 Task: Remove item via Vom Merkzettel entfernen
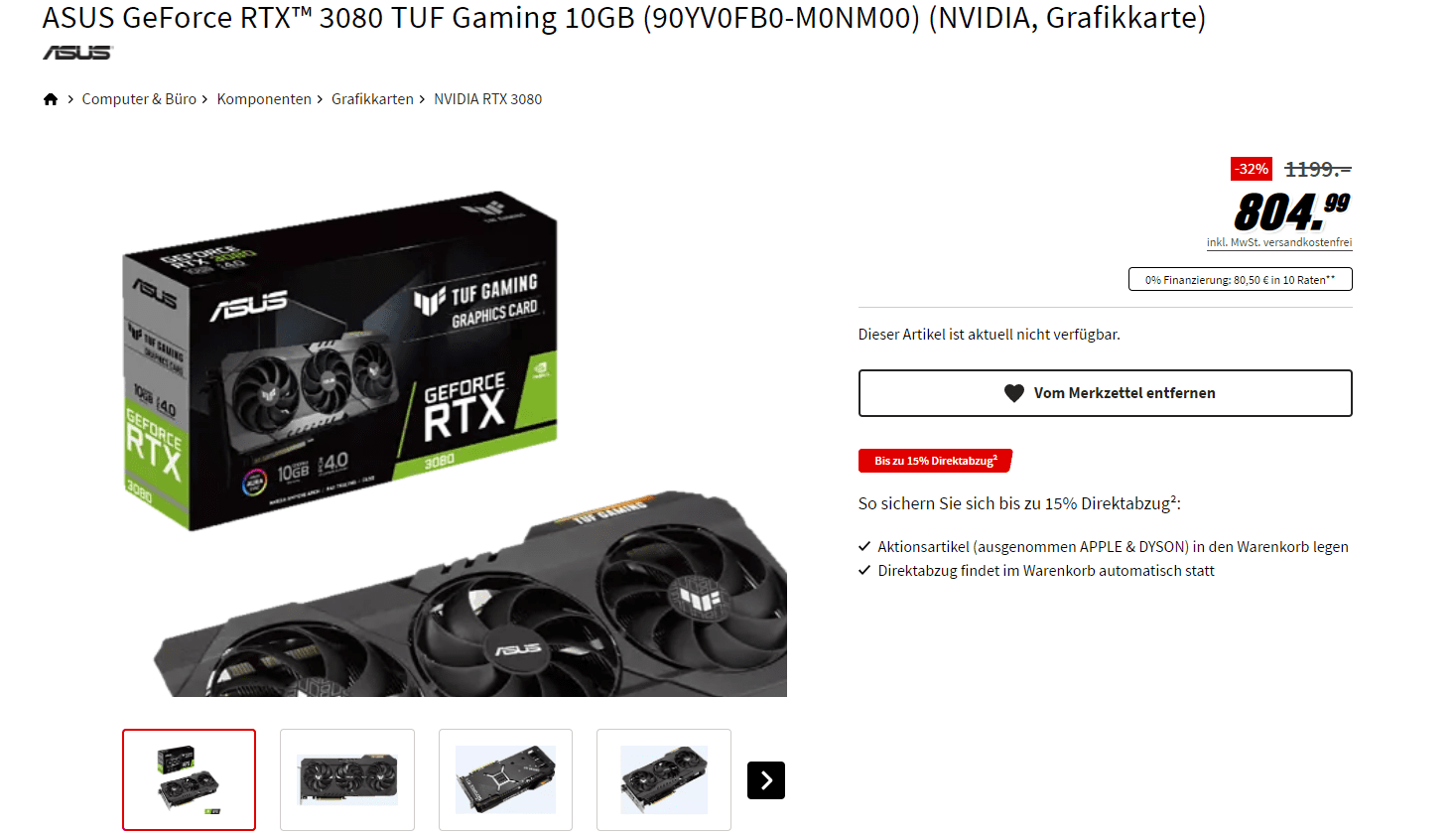[1105, 393]
